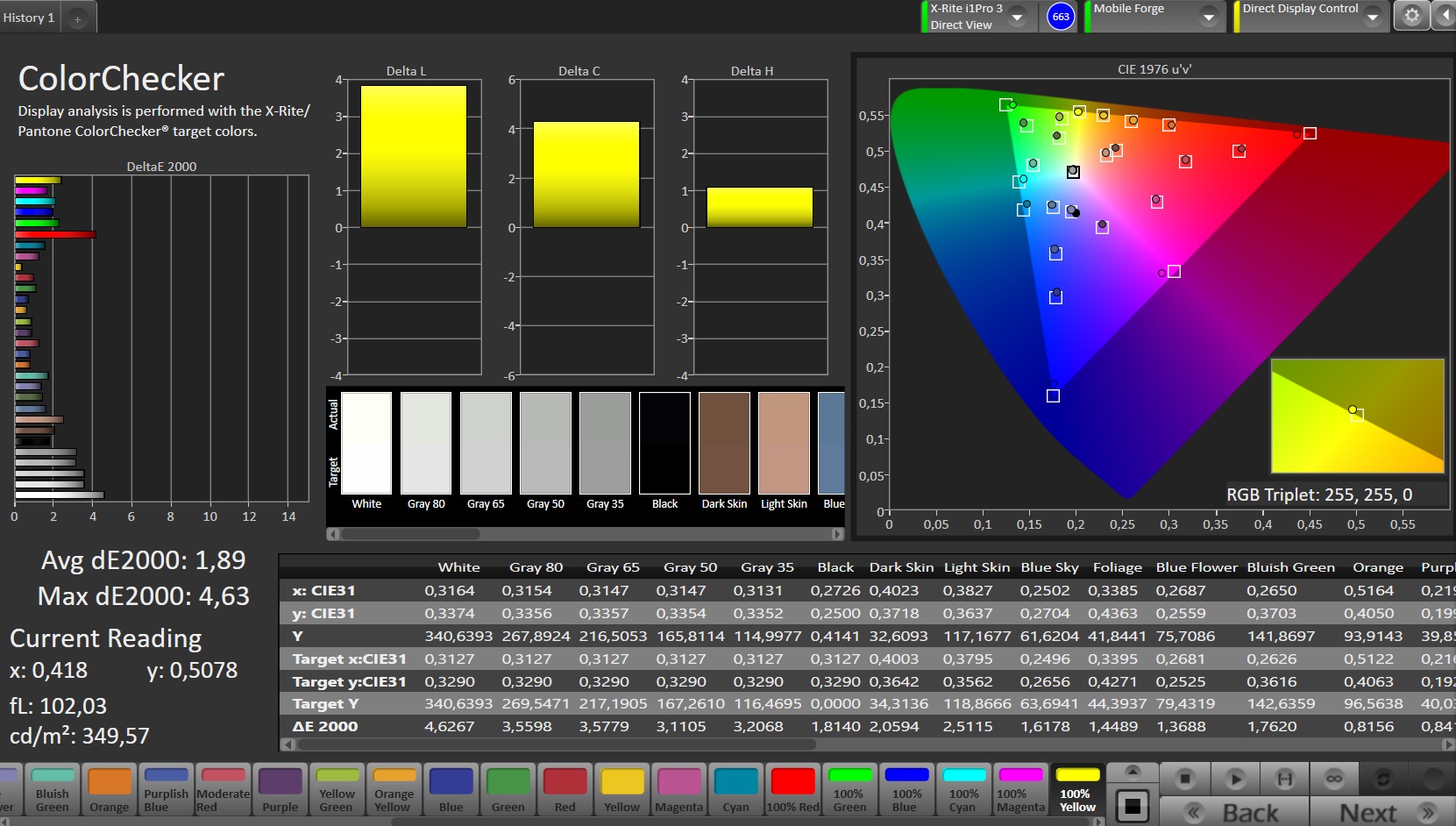Click the White actual/target swatch
The height and width of the screenshot is (826, 1456).
click(366, 443)
